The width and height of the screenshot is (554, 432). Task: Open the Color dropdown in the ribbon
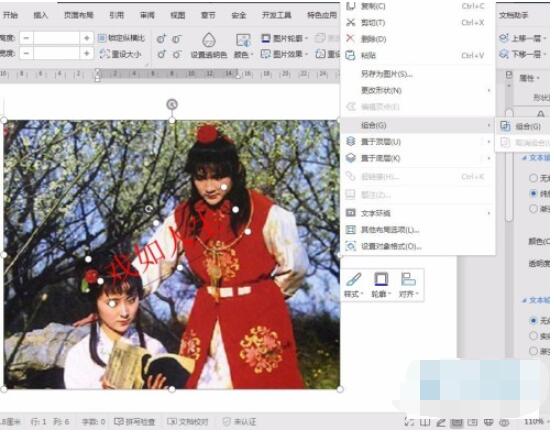coord(243,54)
